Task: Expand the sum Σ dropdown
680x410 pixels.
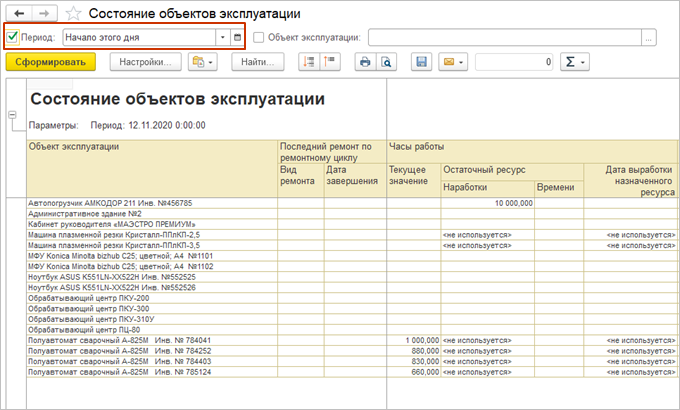Action: click(x=576, y=62)
